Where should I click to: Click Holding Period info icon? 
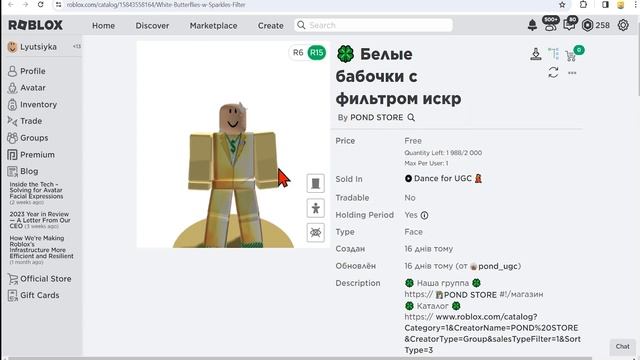pos(424,215)
